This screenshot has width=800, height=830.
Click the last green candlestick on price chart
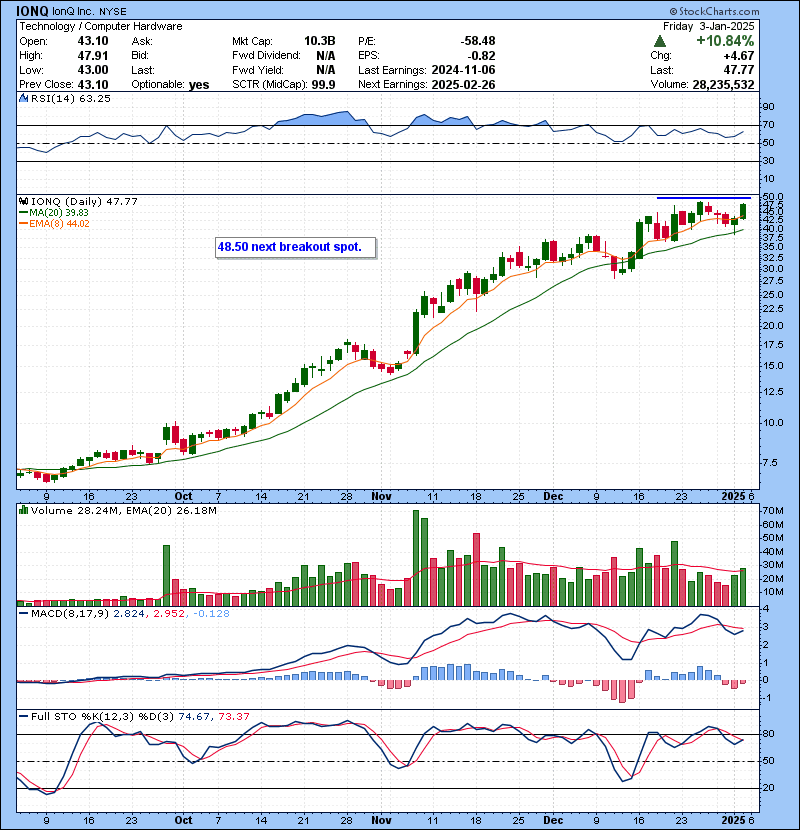743,211
